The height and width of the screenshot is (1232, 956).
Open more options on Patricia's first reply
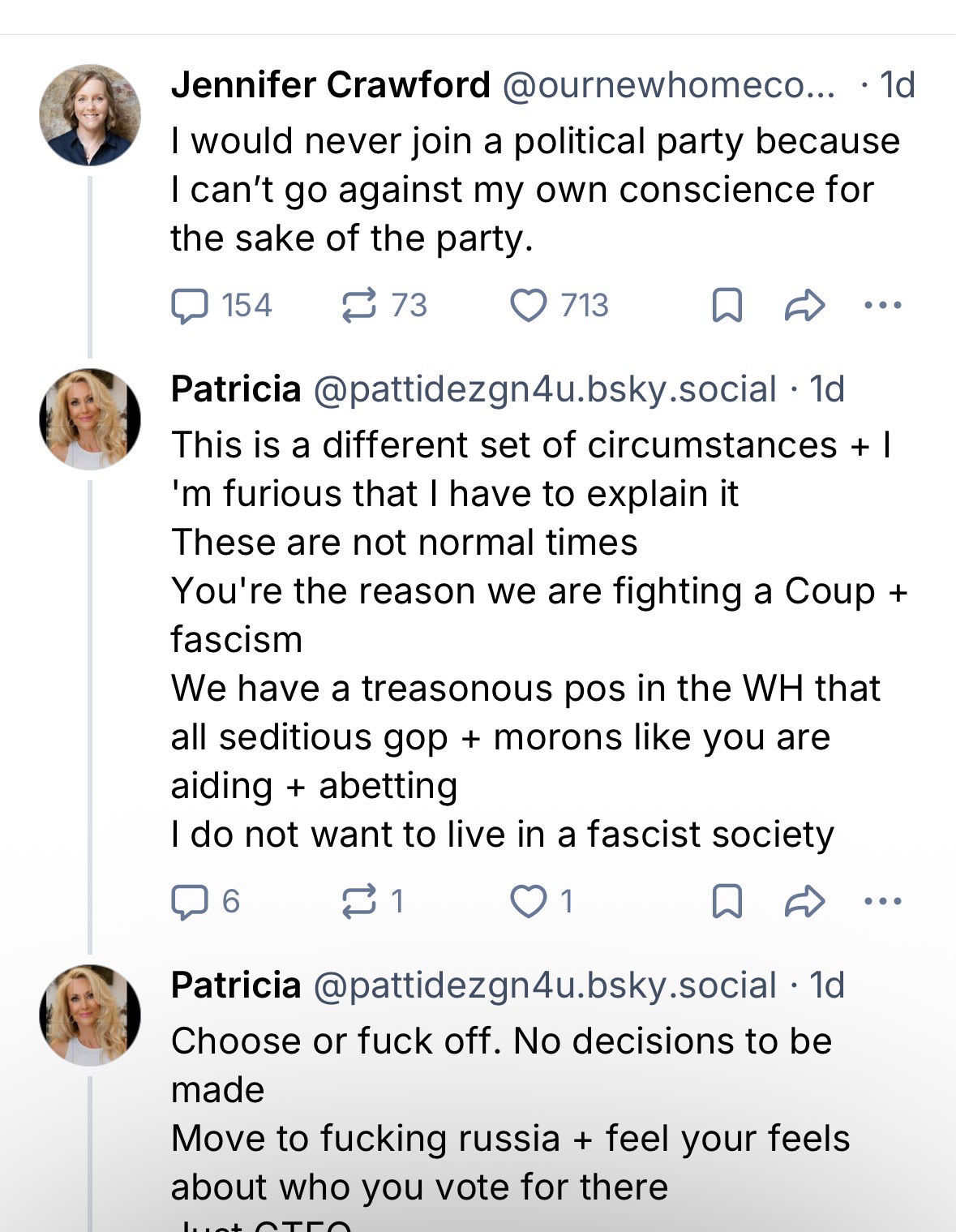[883, 901]
